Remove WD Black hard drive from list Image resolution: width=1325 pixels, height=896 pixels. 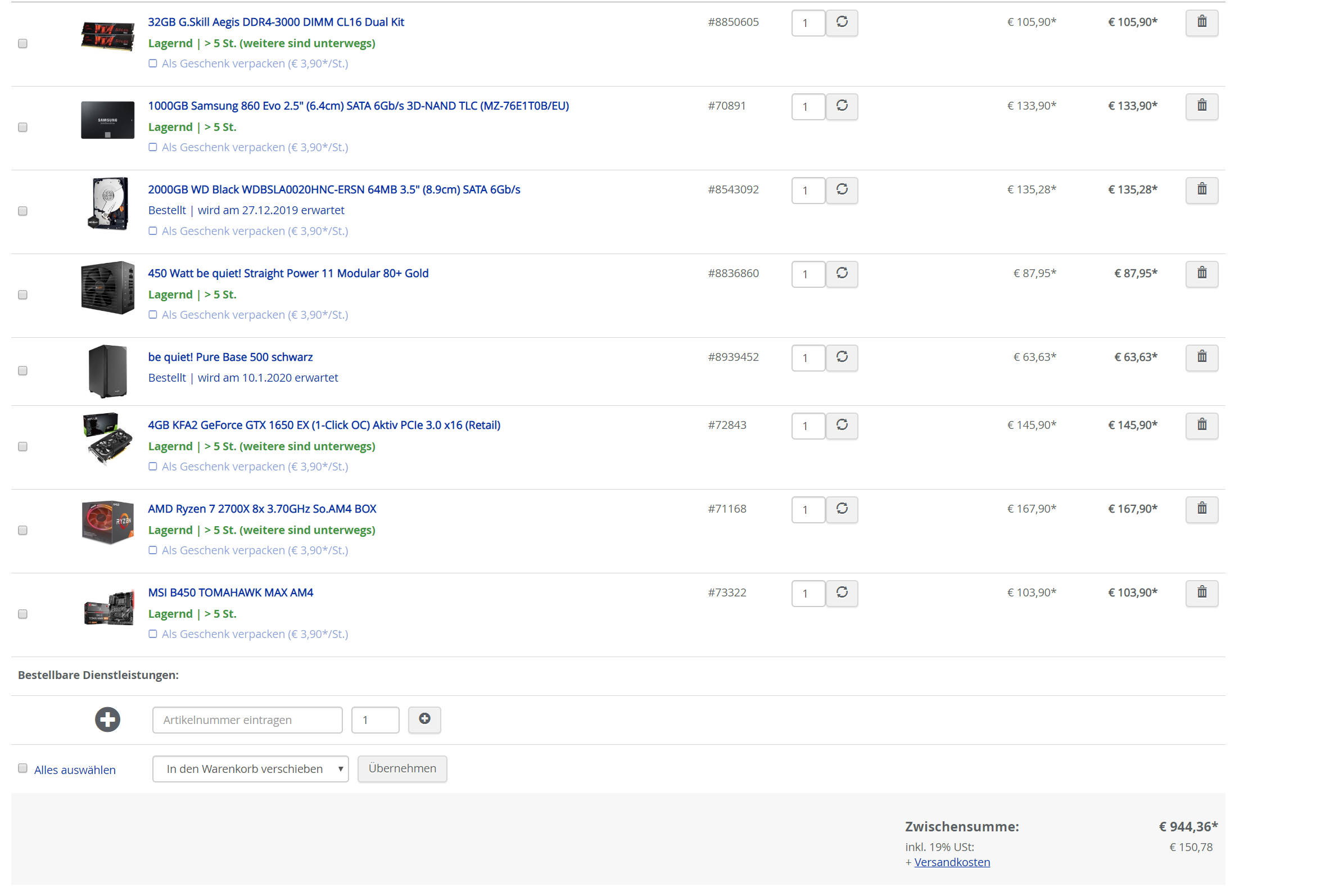click(1201, 191)
